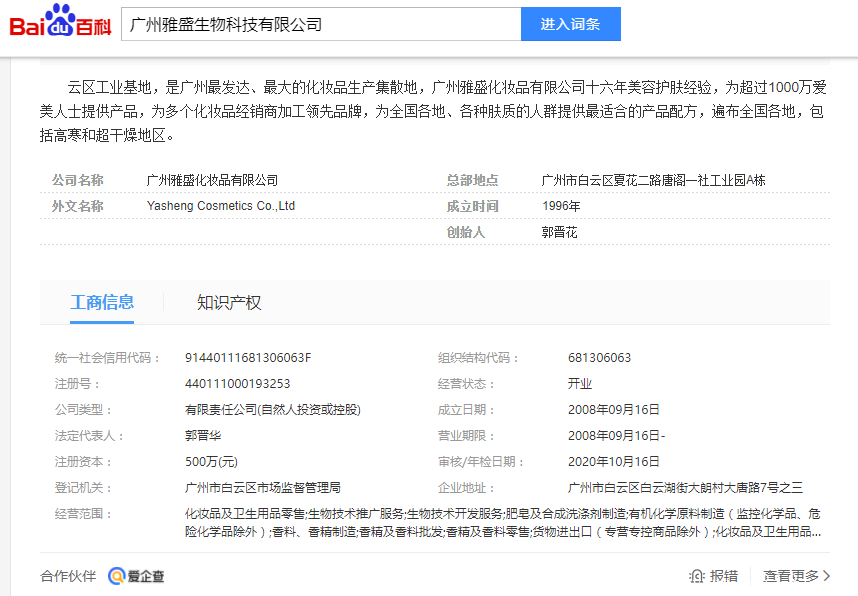This screenshot has height=596, width=858.
Task: Expand 查看更多 chevron arrow
Action: pyautogui.click(x=826, y=576)
